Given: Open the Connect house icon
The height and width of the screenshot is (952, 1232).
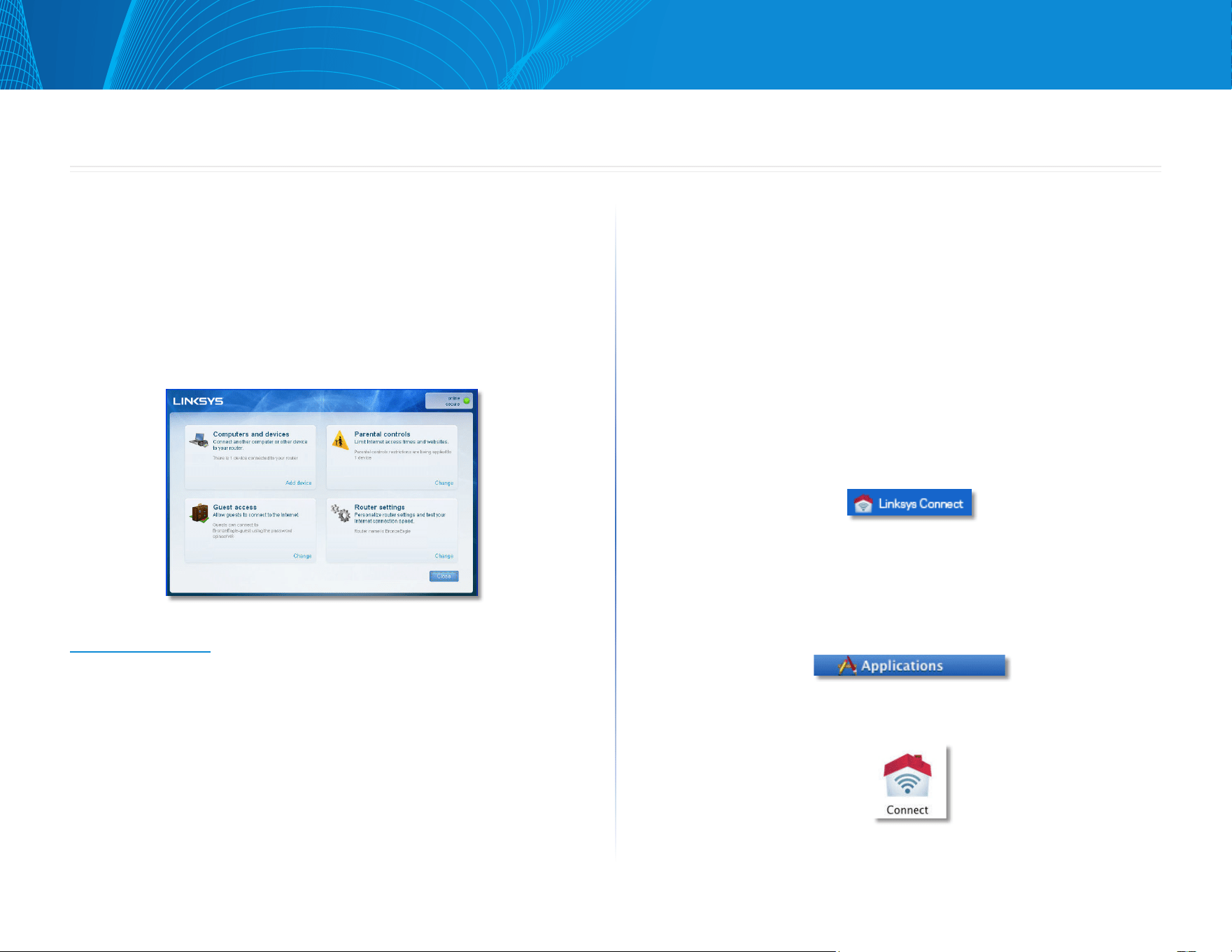Looking at the screenshot, I should [907, 776].
